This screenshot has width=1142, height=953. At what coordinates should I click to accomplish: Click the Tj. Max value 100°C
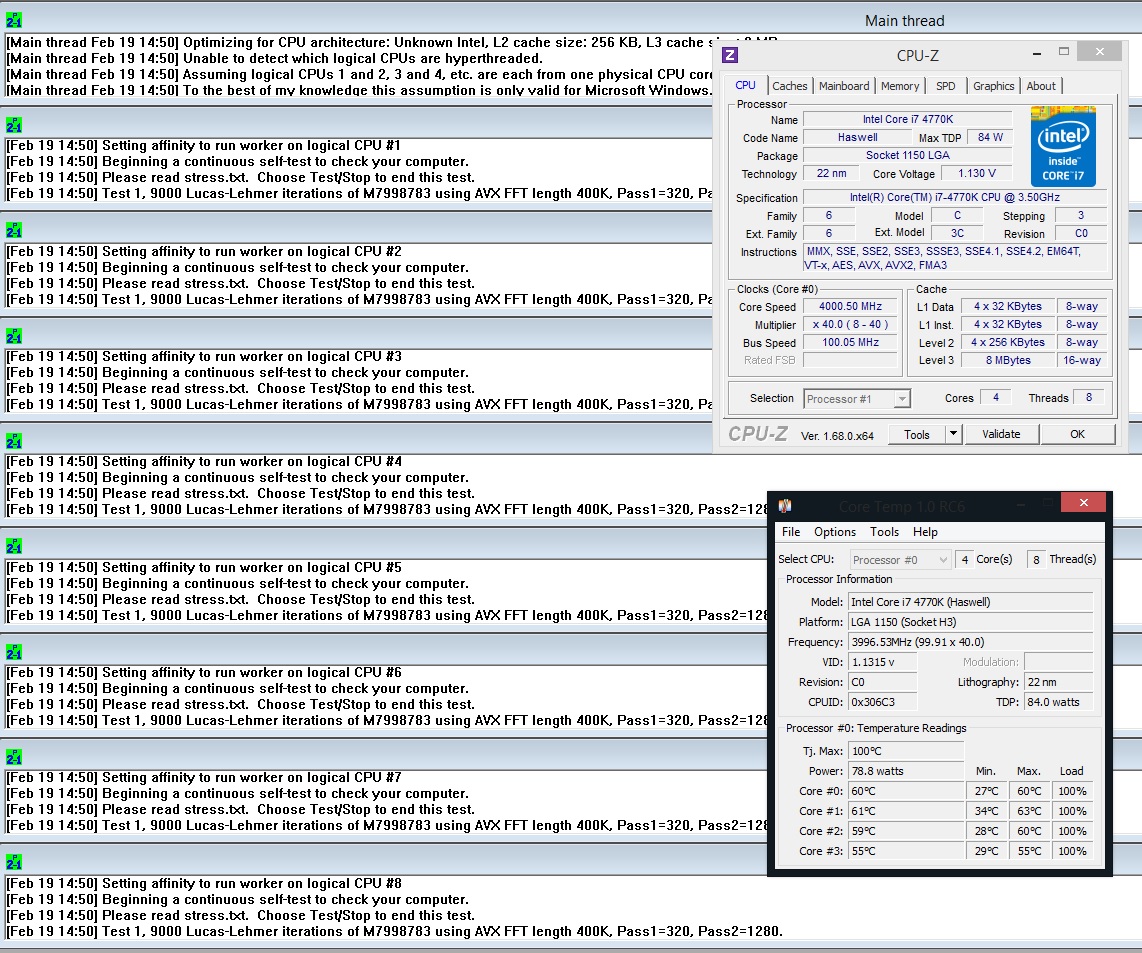coord(906,751)
